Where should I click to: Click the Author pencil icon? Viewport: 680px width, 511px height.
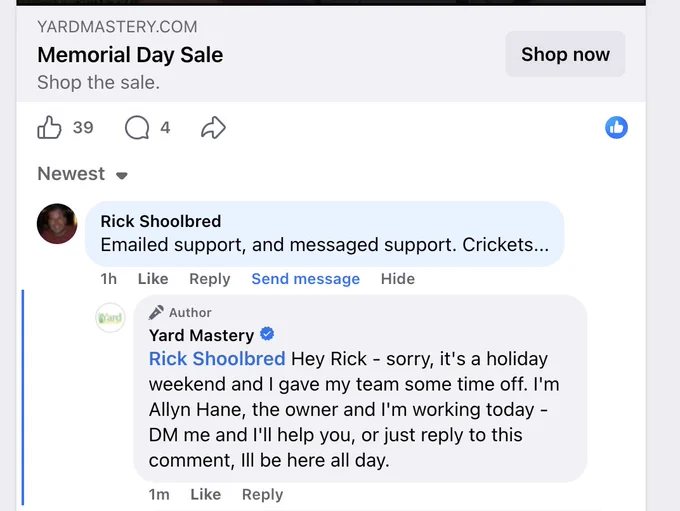pos(156,312)
